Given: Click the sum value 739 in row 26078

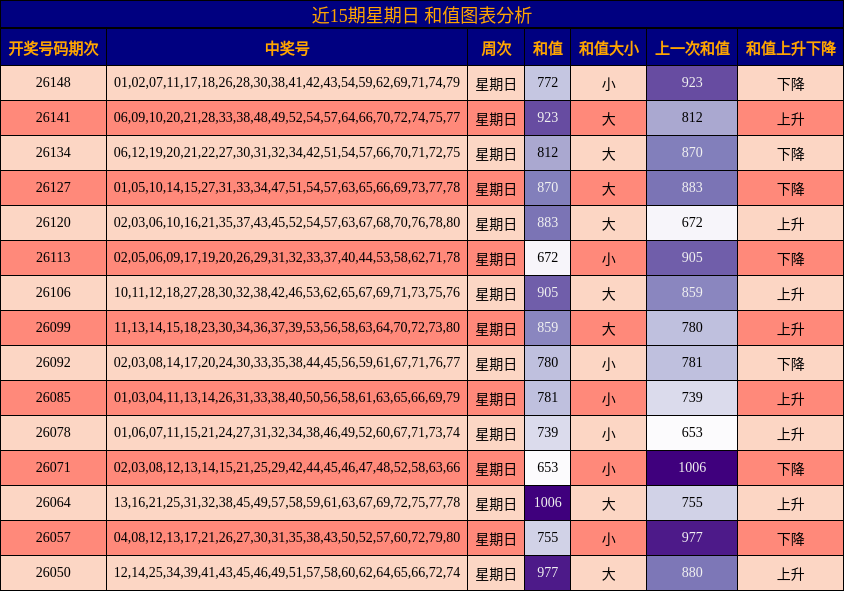Looking at the screenshot, I should (547, 433).
